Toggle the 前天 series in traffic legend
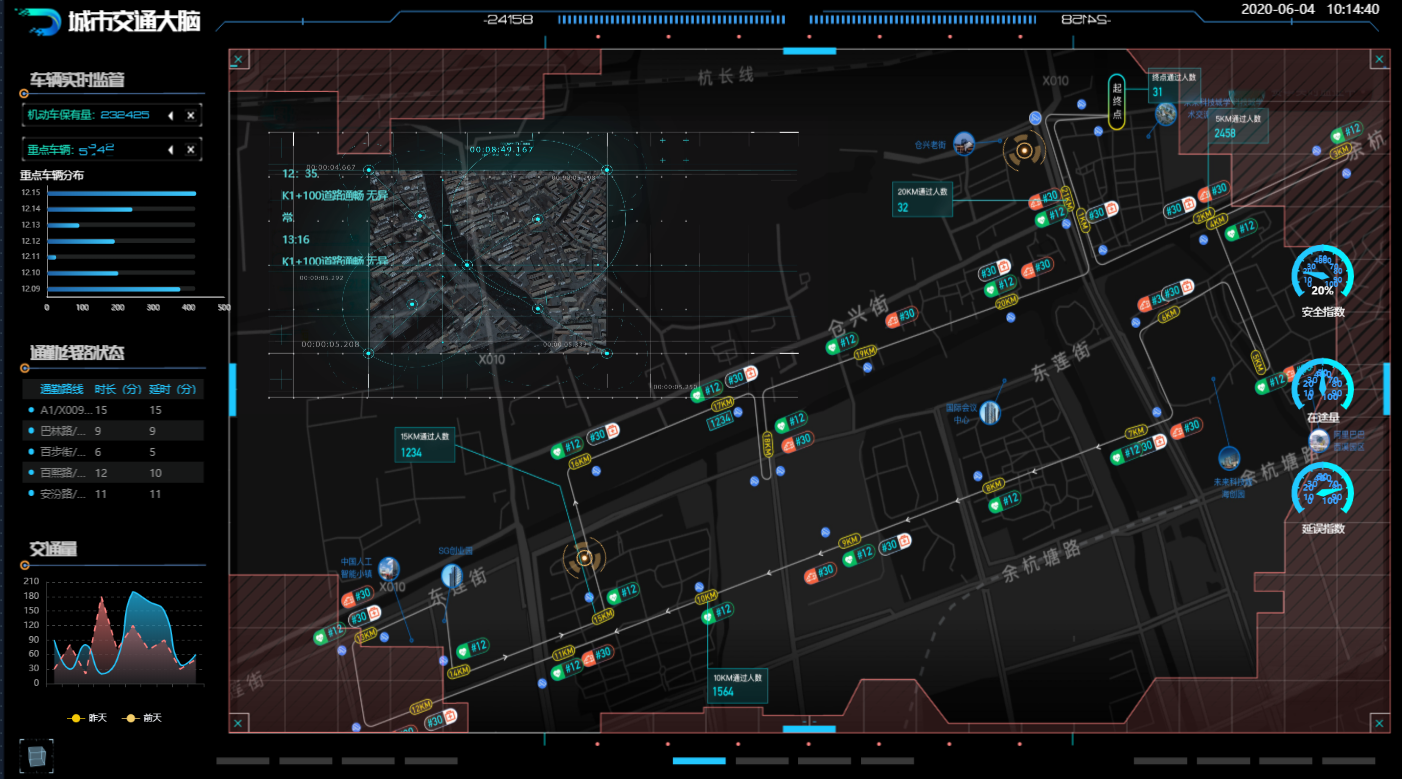Viewport: 1402px width, 779px height. click(x=142, y=718)
